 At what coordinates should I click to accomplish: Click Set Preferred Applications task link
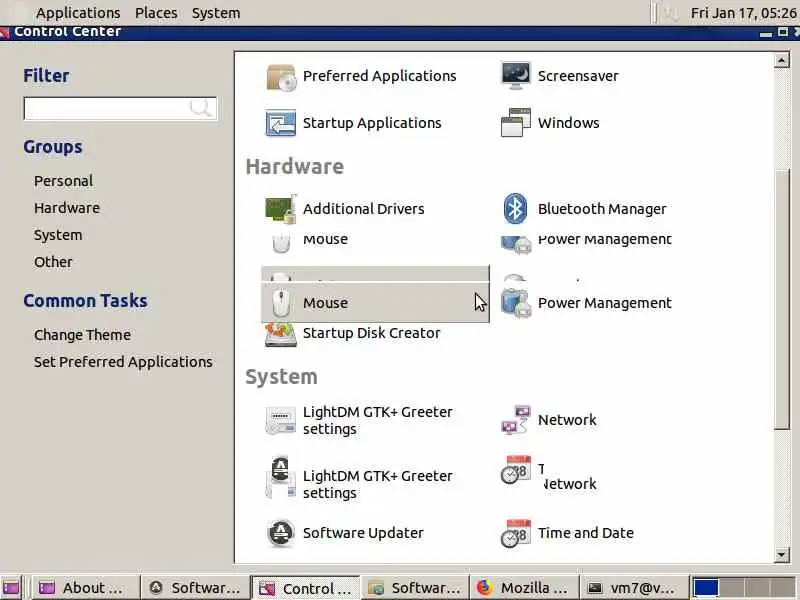point(123,362)
